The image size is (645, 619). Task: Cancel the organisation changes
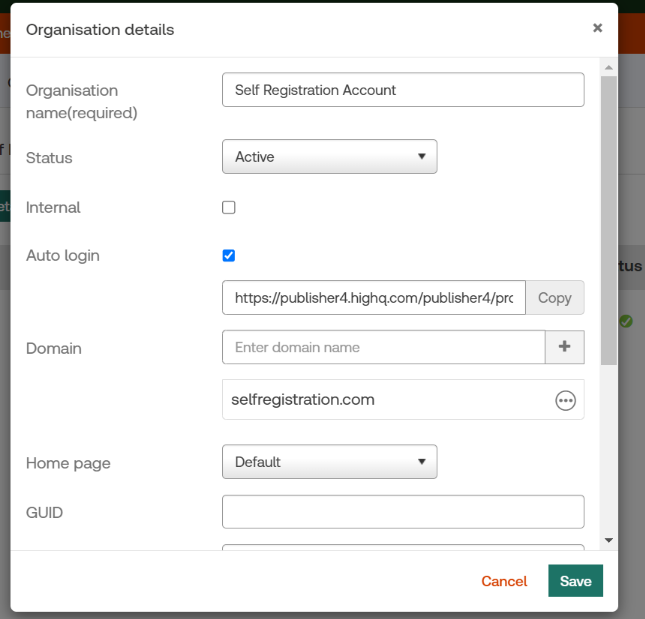pyautogui.click(x=504, y=581)
